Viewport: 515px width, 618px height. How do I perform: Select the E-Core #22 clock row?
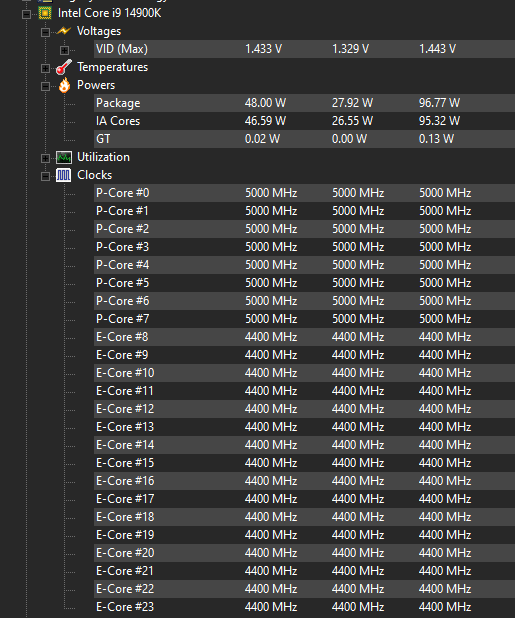[x=305, y=589]
